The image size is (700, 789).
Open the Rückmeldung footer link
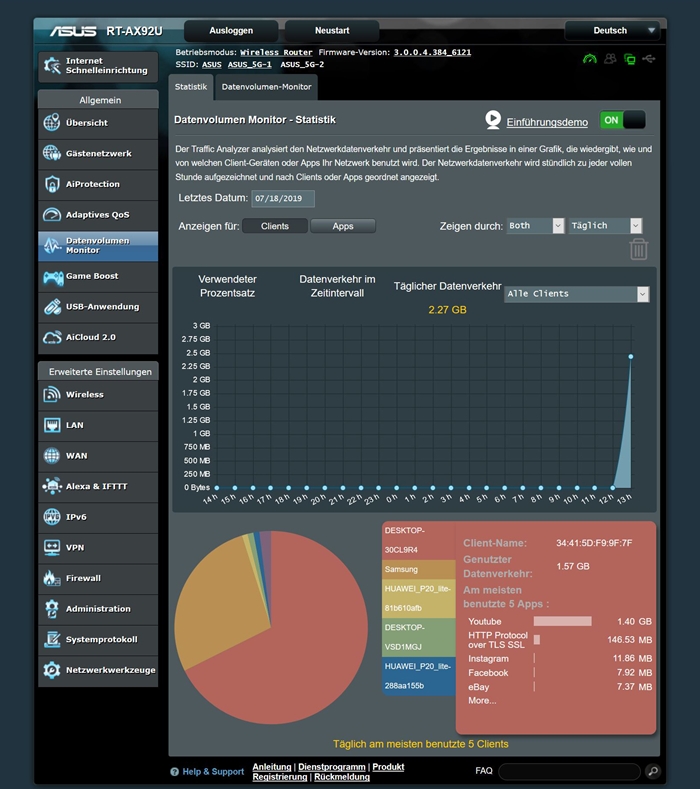(342, 777)
